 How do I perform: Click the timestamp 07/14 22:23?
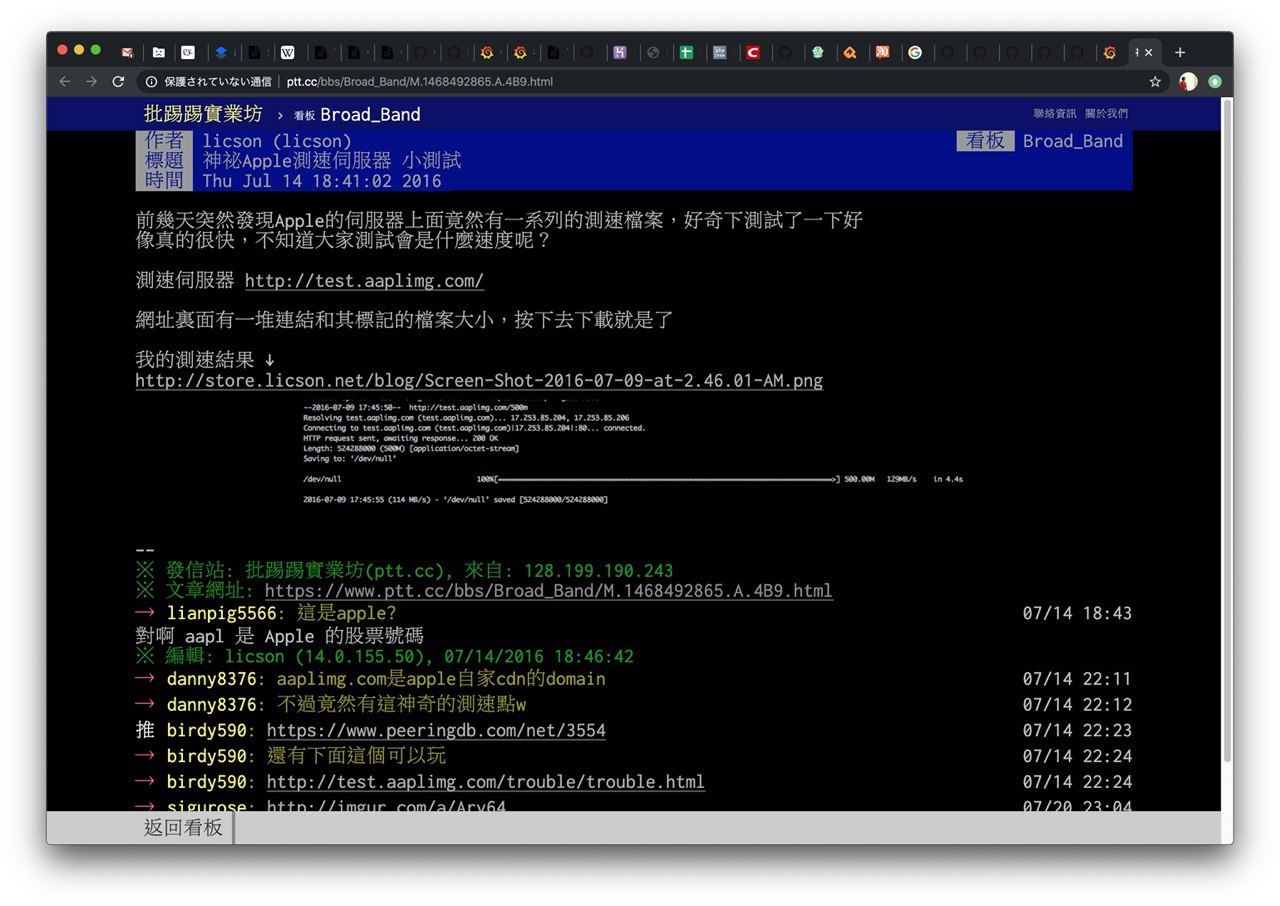click(x=1077, y=731)
